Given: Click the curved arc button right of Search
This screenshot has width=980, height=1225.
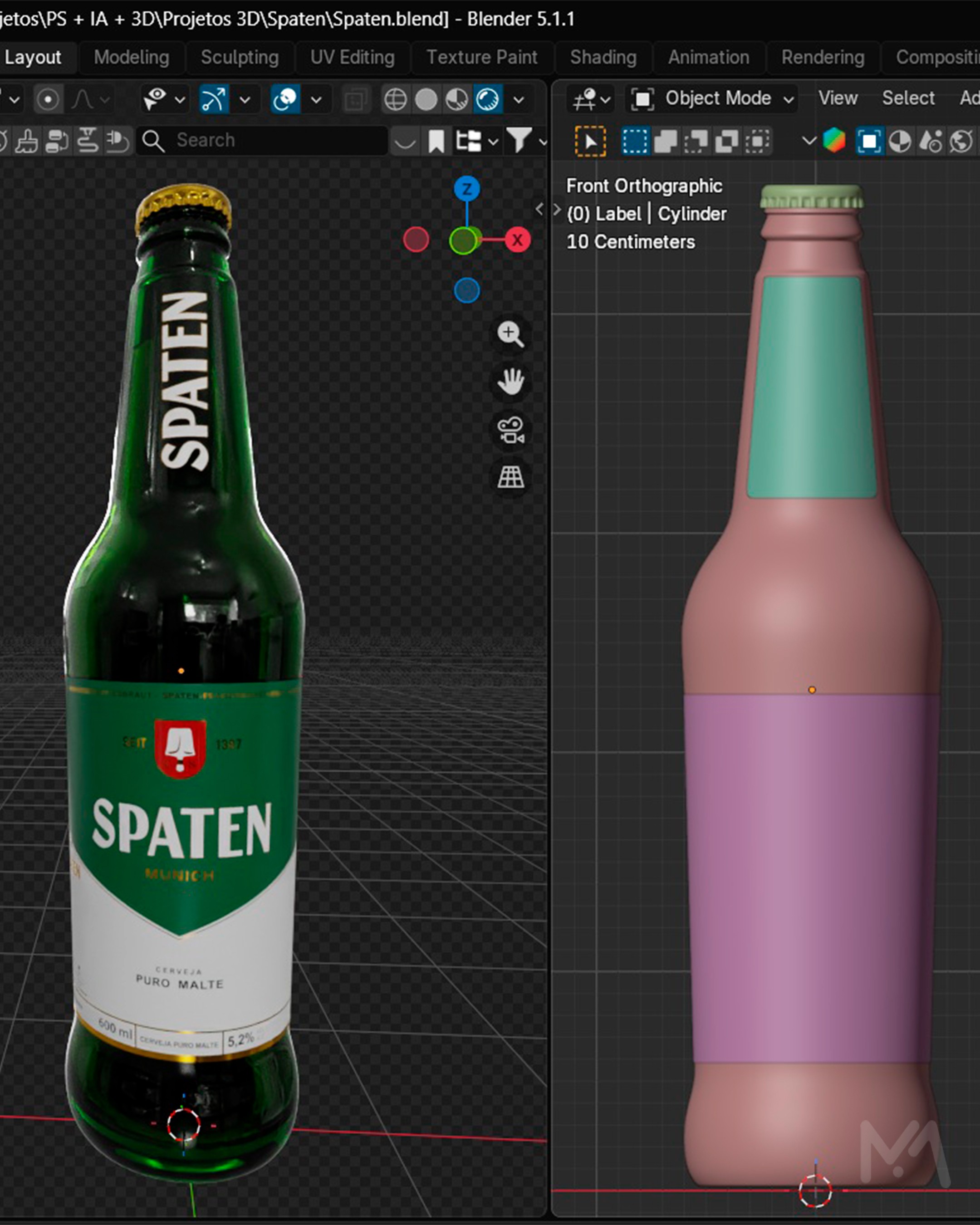Looking at the screenshot, I should [x=405, y=141].
